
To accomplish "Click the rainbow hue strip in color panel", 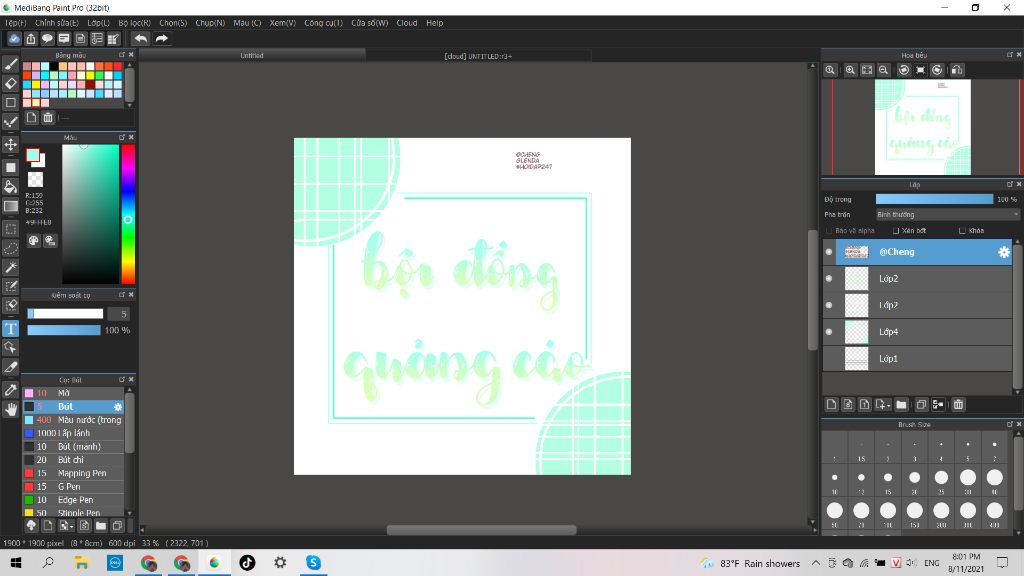I will pyautogui.click(x=128, y=214).
